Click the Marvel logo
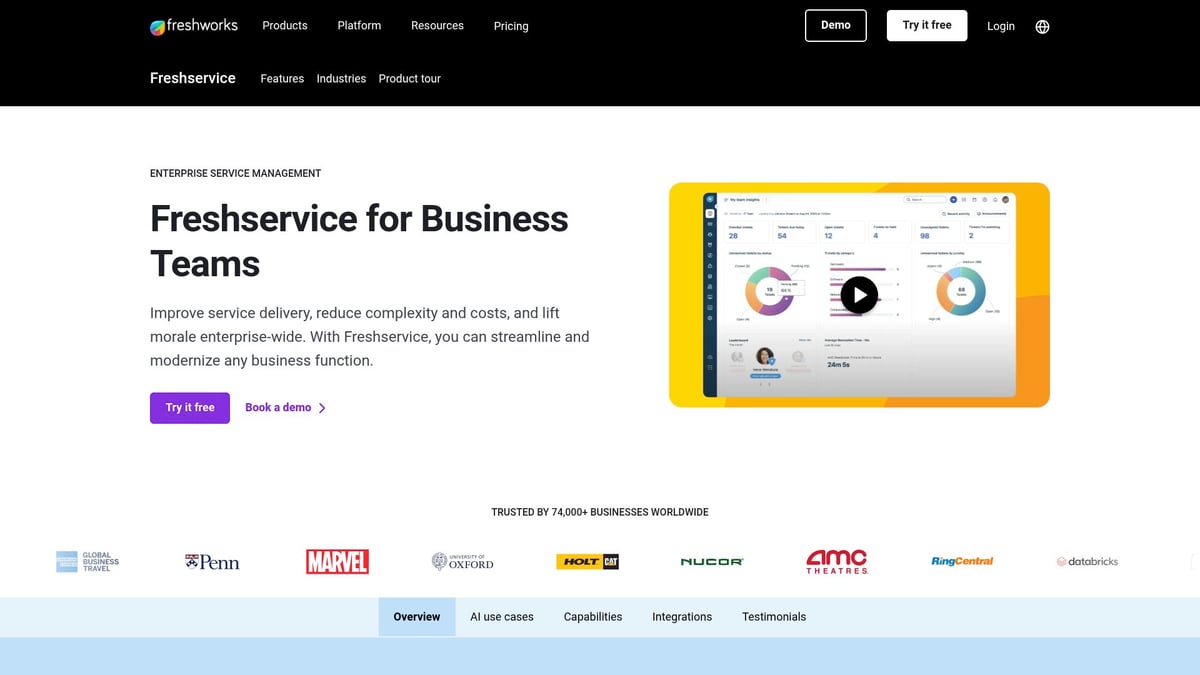Image resolution: width=1200 pixels, height=675 pixels. [x=337, y=562]
